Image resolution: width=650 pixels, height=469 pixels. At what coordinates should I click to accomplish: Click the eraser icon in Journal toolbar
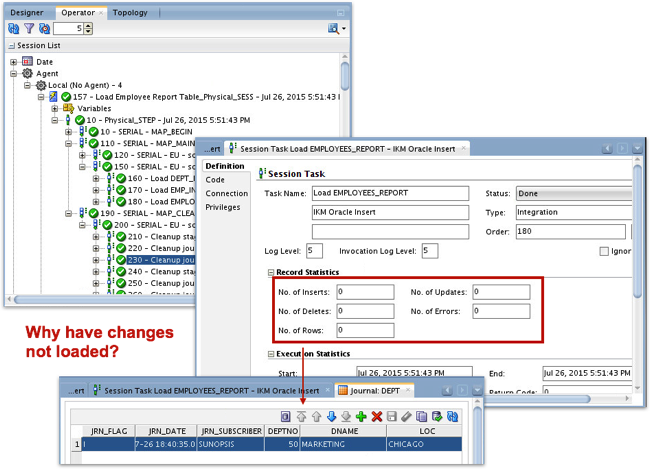pos(406,416)
